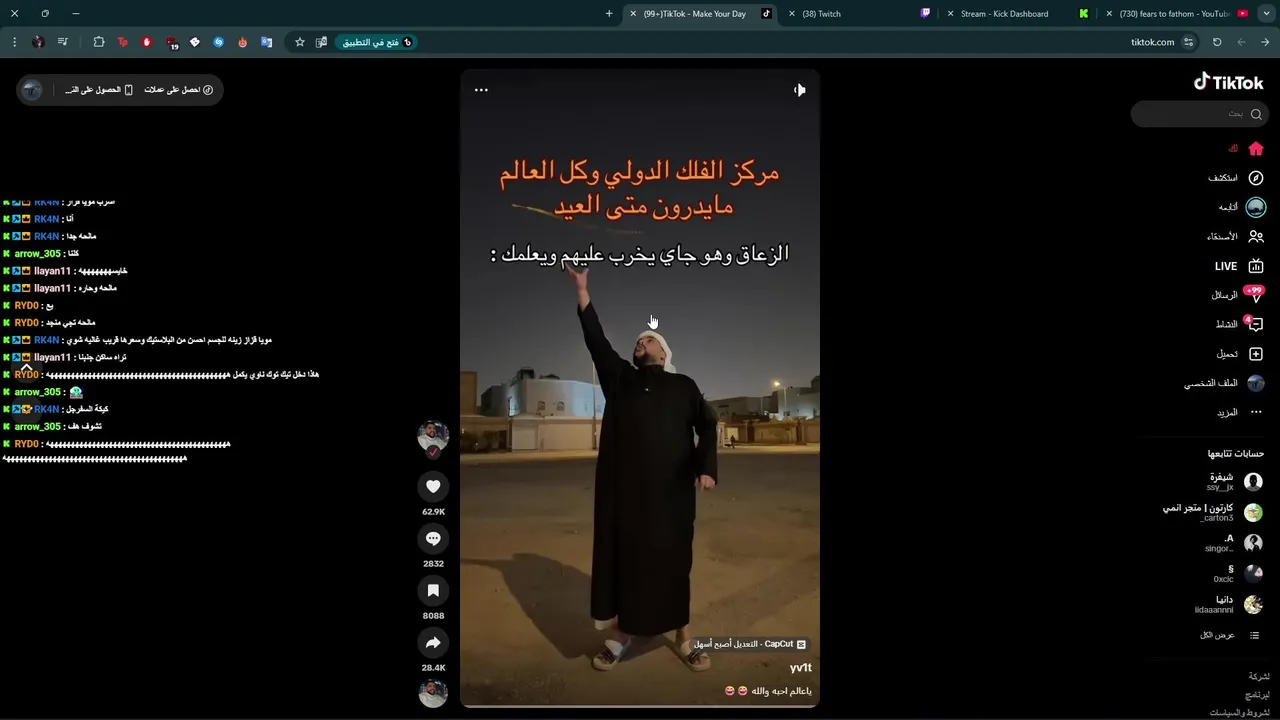Close the Twitch tab

(x=792, y=14)
